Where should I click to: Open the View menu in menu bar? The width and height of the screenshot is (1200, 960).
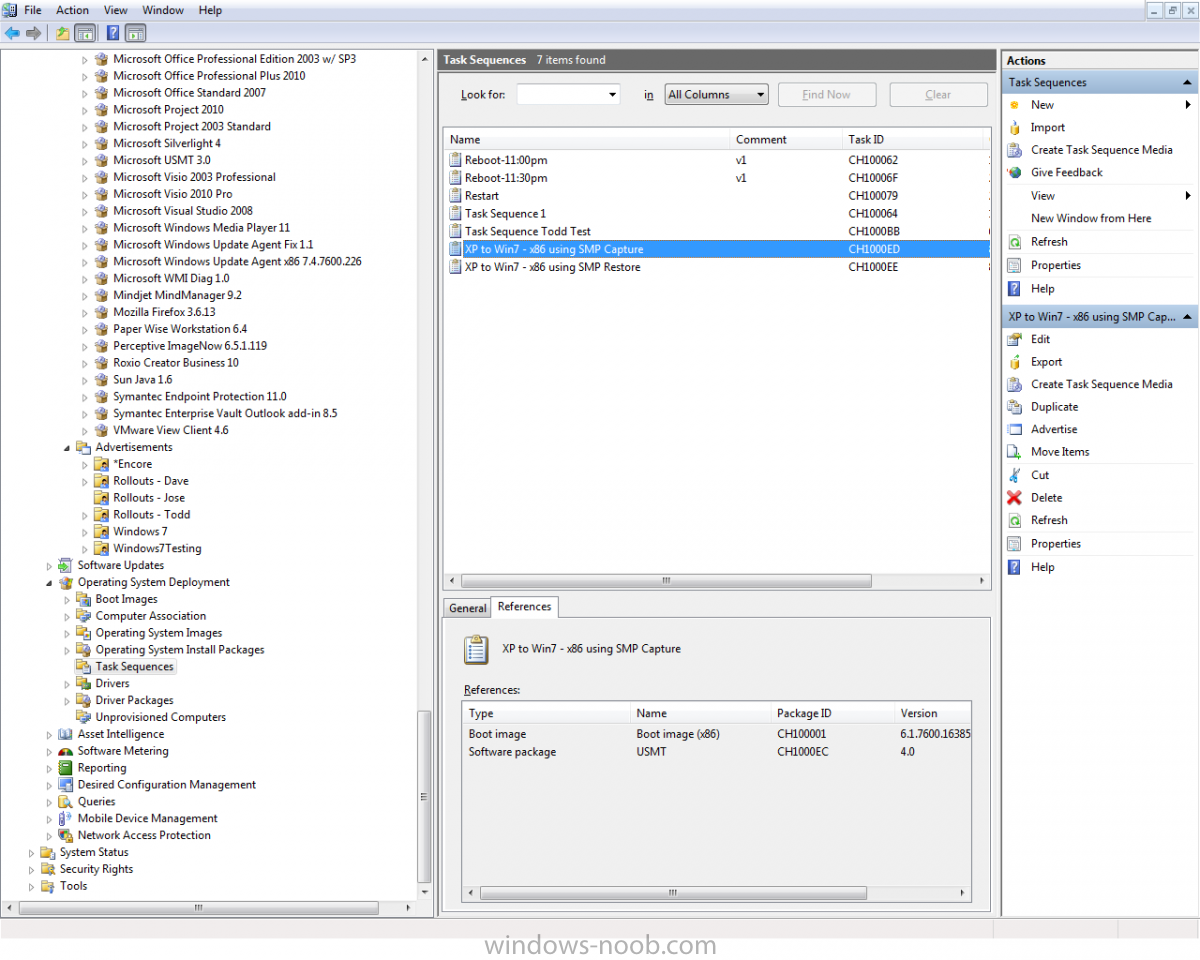click(x=115, y=10)
